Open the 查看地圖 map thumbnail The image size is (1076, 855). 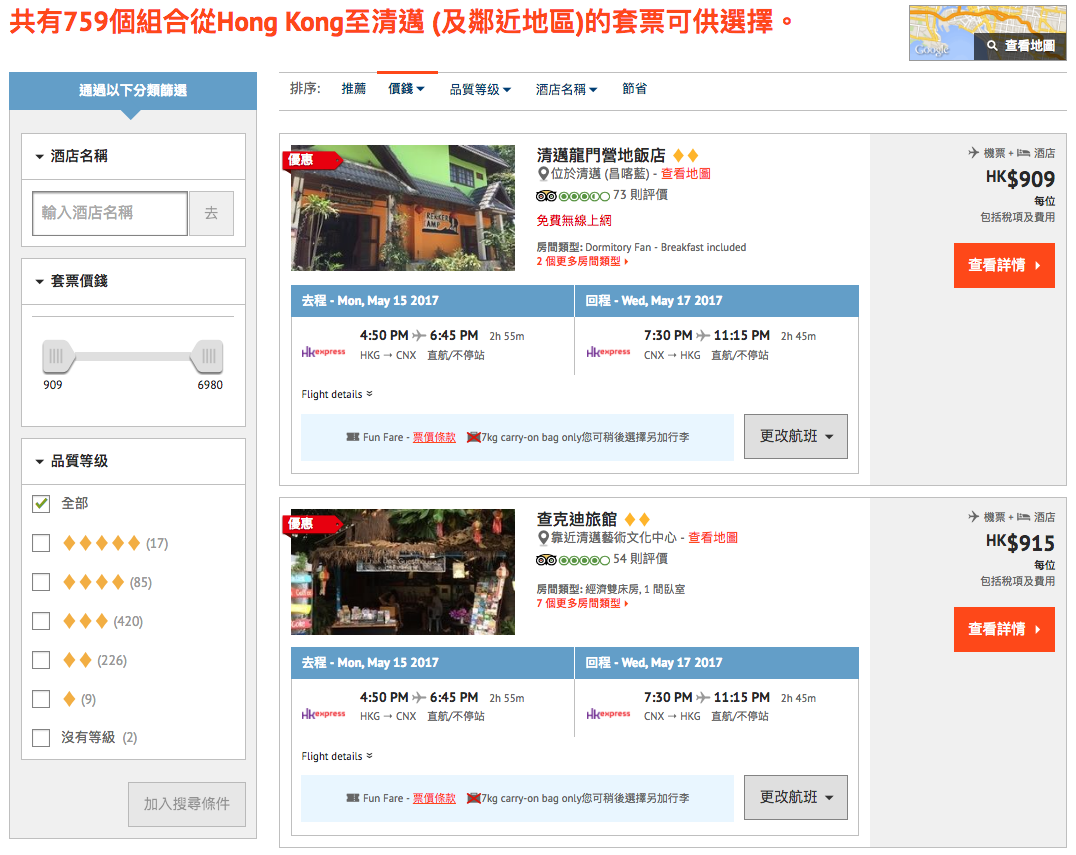tap(987, 33)
